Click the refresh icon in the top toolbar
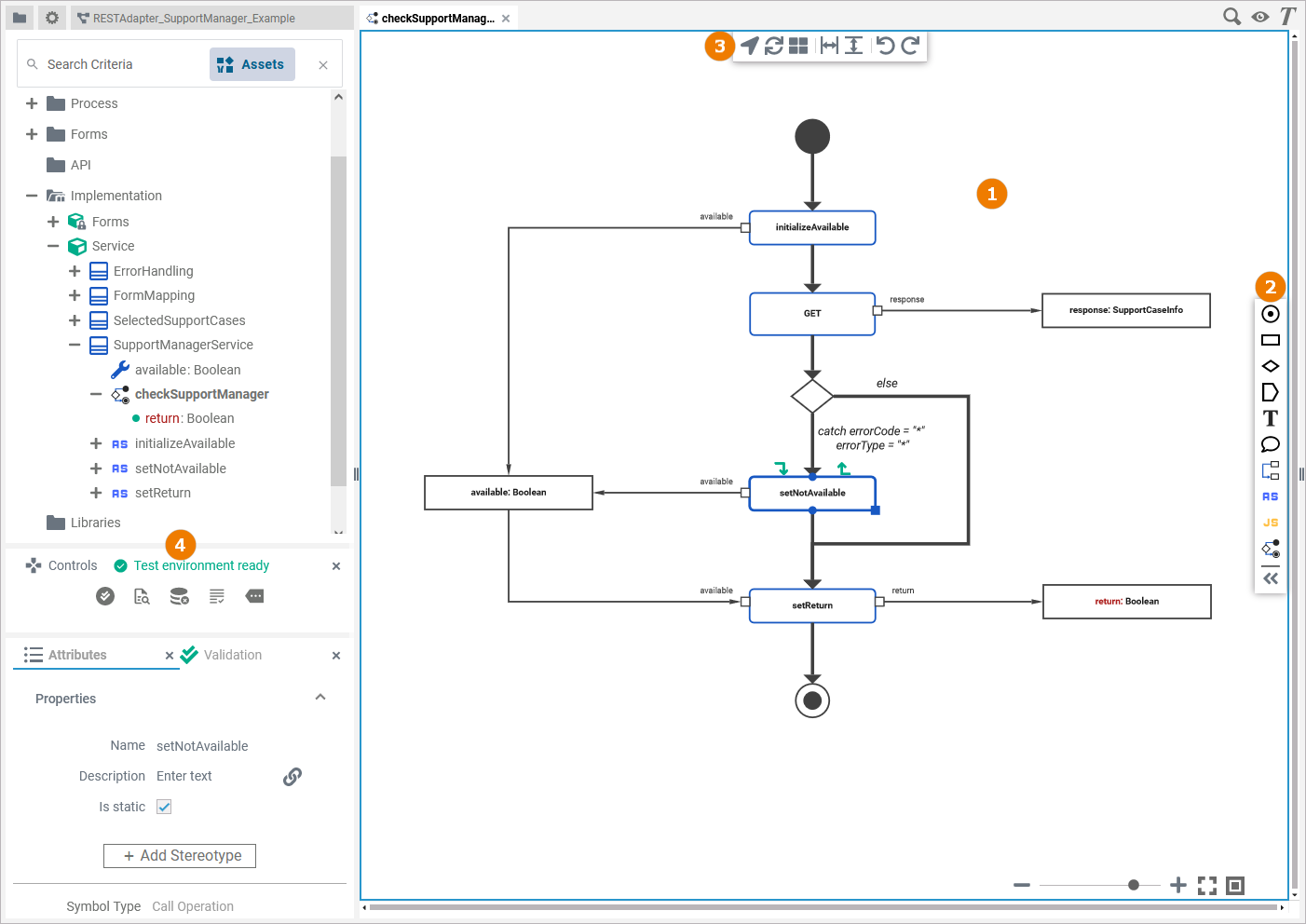Screen dimensions: 1306x924 (772, 45)
